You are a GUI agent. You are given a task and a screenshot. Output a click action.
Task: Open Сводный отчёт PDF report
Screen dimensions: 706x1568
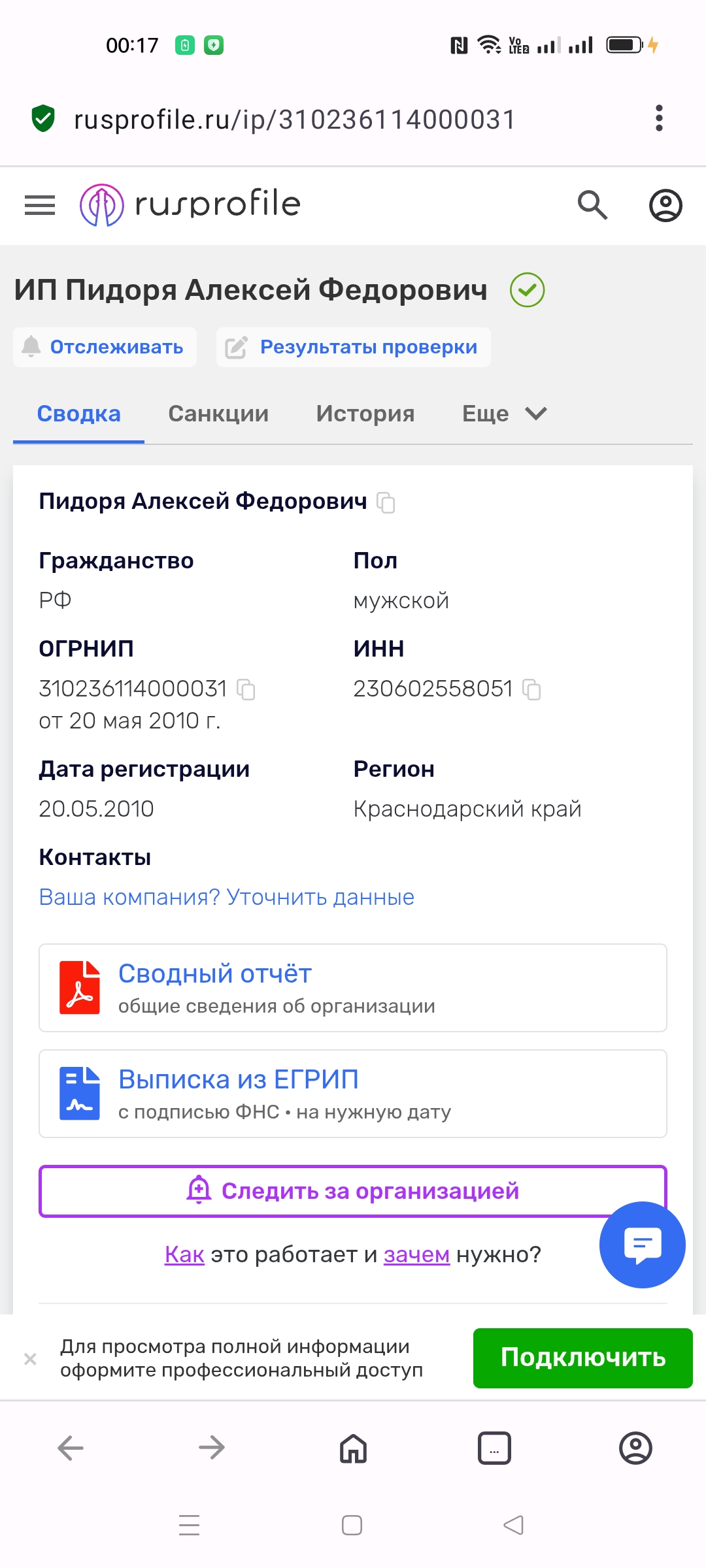click(x=353, y=988)
